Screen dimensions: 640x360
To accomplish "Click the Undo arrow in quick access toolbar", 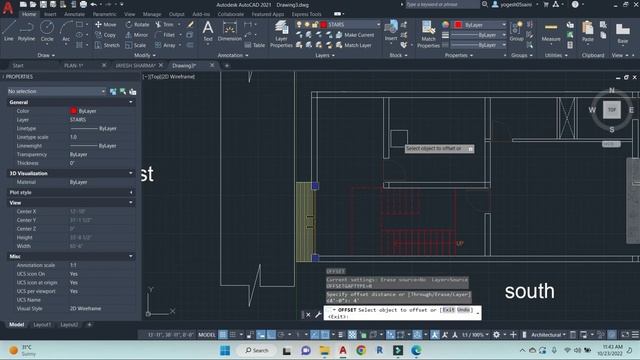I will pos(93,4).
